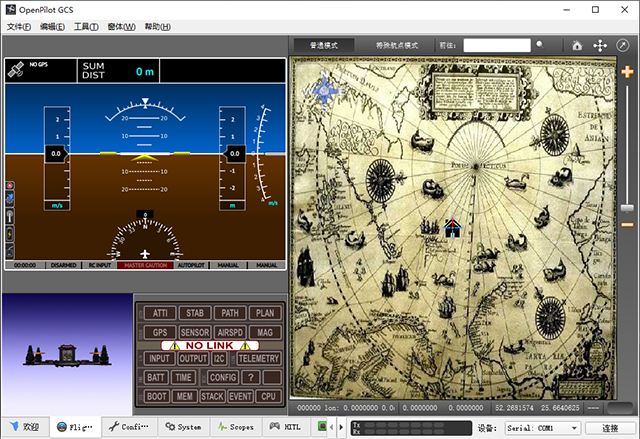
Task: Select the PATH system health box
Action: [x=230, y=313]
